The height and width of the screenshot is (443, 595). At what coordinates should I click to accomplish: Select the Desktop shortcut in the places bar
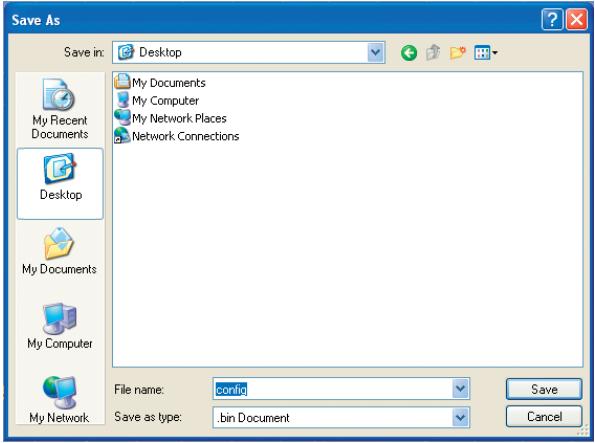coord(60,184)
